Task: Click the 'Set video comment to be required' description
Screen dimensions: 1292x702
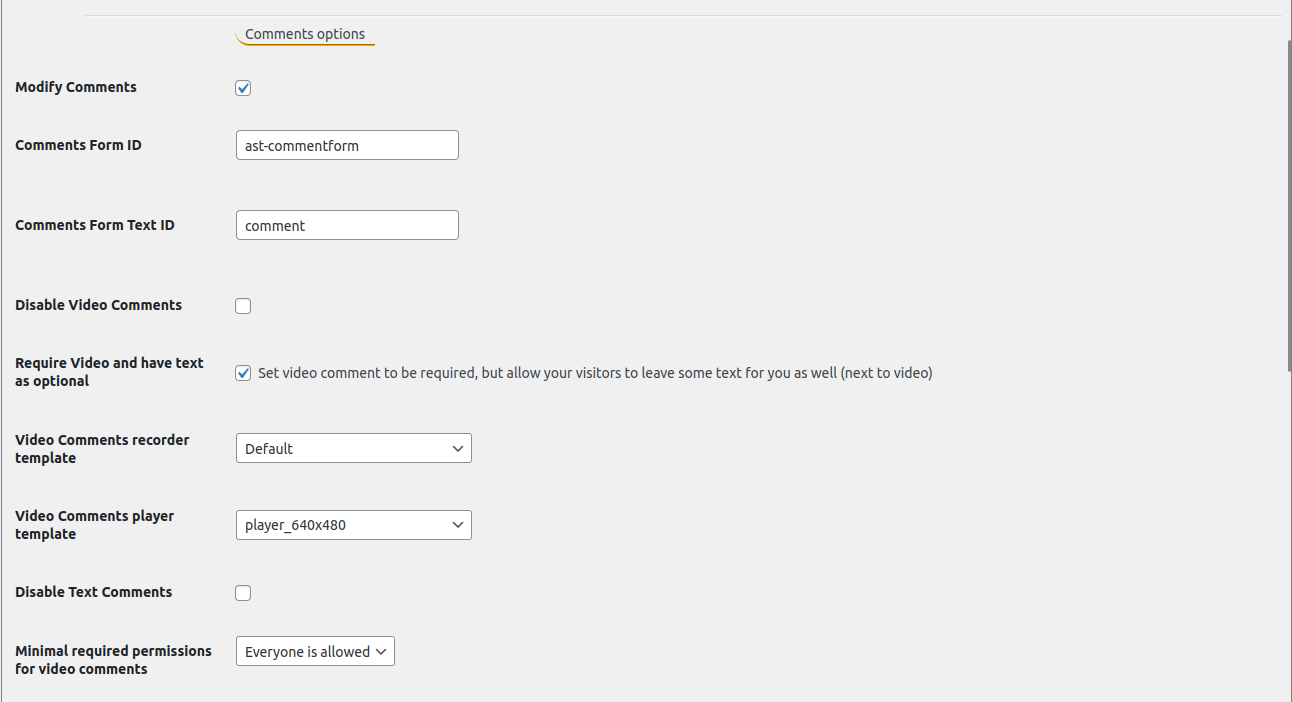Action: point(595,373)
